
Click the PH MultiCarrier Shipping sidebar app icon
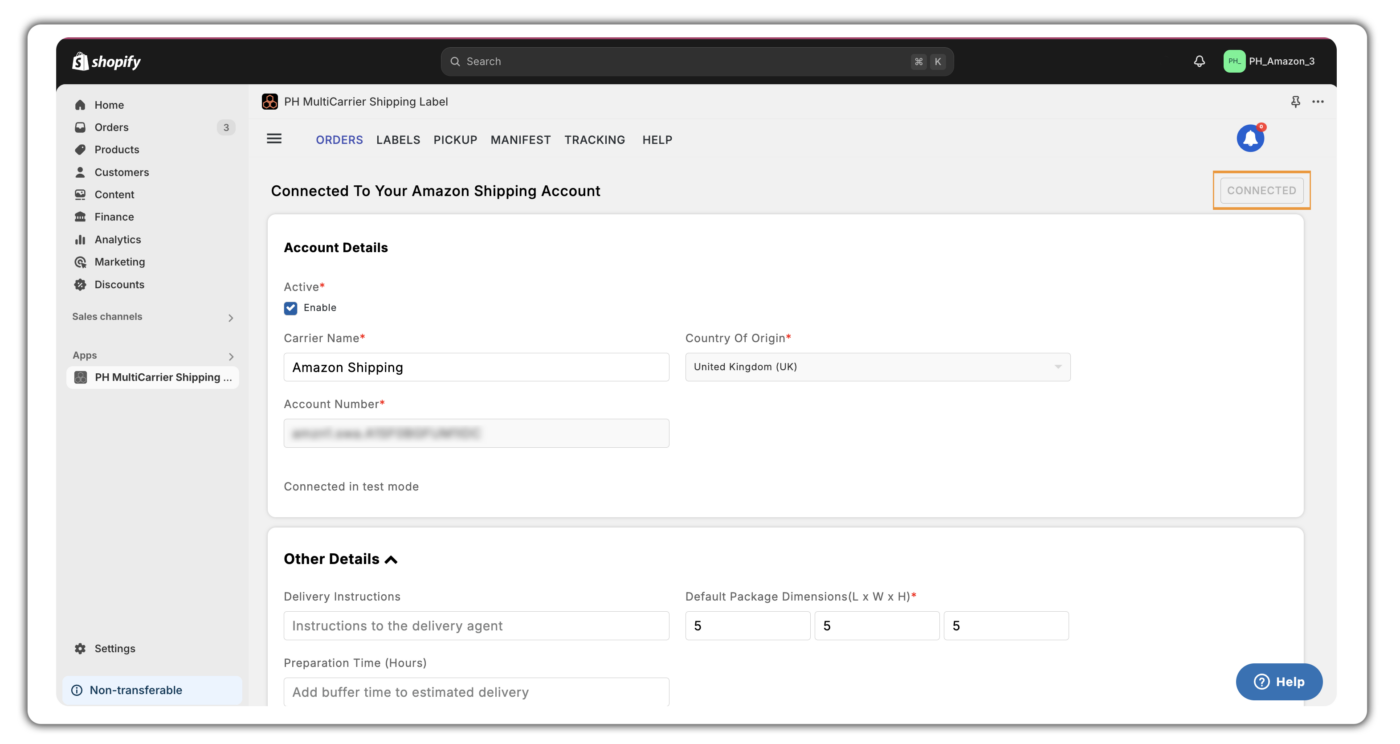(x=81, y=378)
